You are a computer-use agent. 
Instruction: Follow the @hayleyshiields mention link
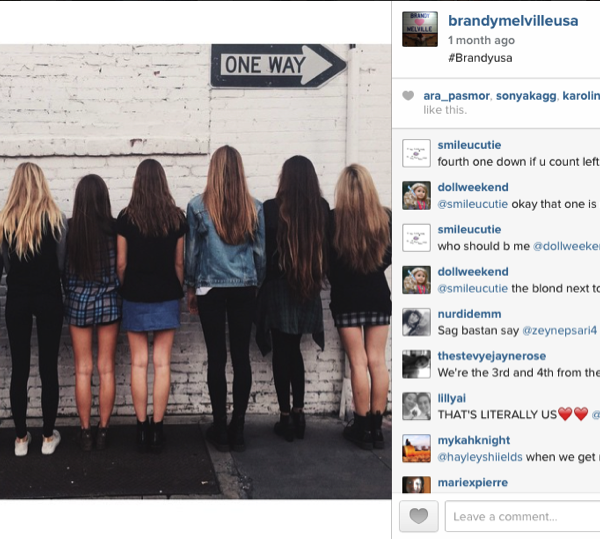[x=480, y=457]
